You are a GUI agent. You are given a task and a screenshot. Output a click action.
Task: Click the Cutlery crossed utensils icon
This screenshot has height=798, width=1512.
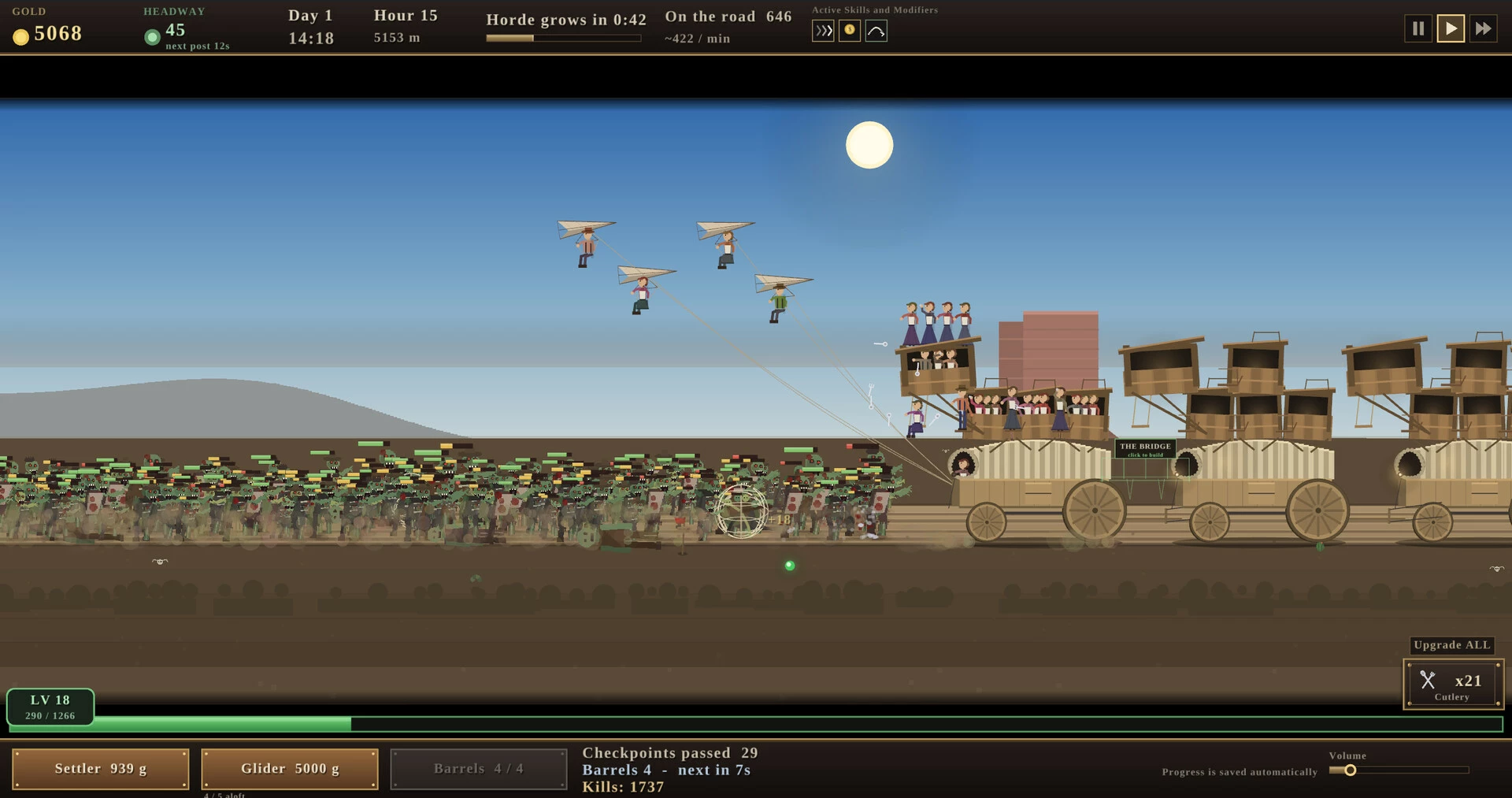tap(1428, 680)
